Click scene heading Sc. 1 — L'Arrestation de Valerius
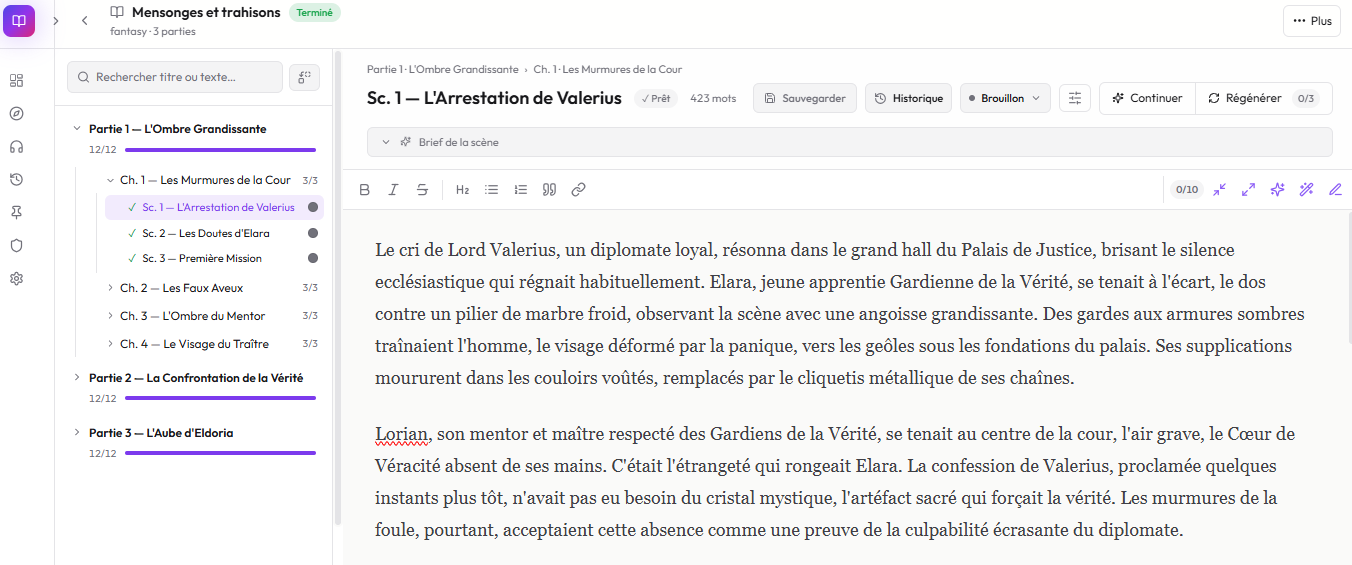Image resolution: width=1352 pixels, height=565 pixels. [x=494, y=98]
